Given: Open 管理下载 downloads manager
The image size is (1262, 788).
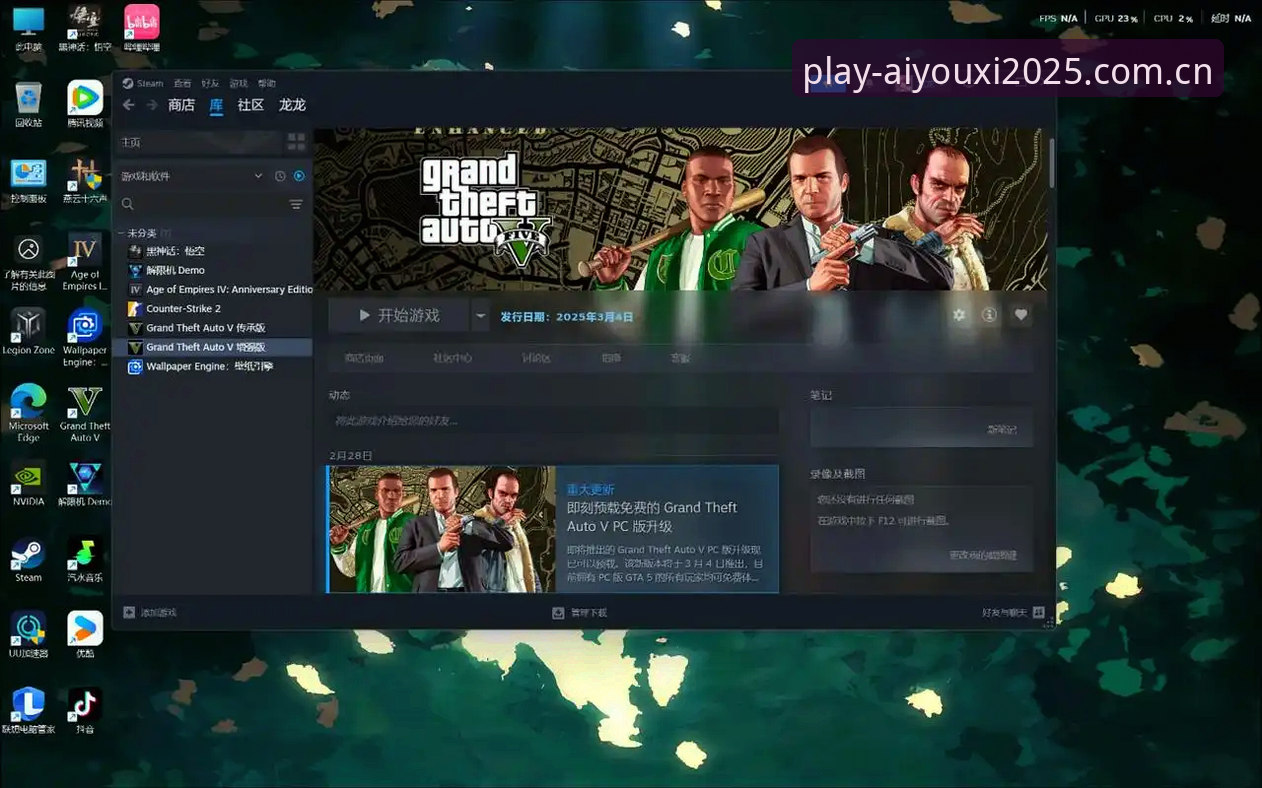Looking at the screenshot, I should [580, 612].
